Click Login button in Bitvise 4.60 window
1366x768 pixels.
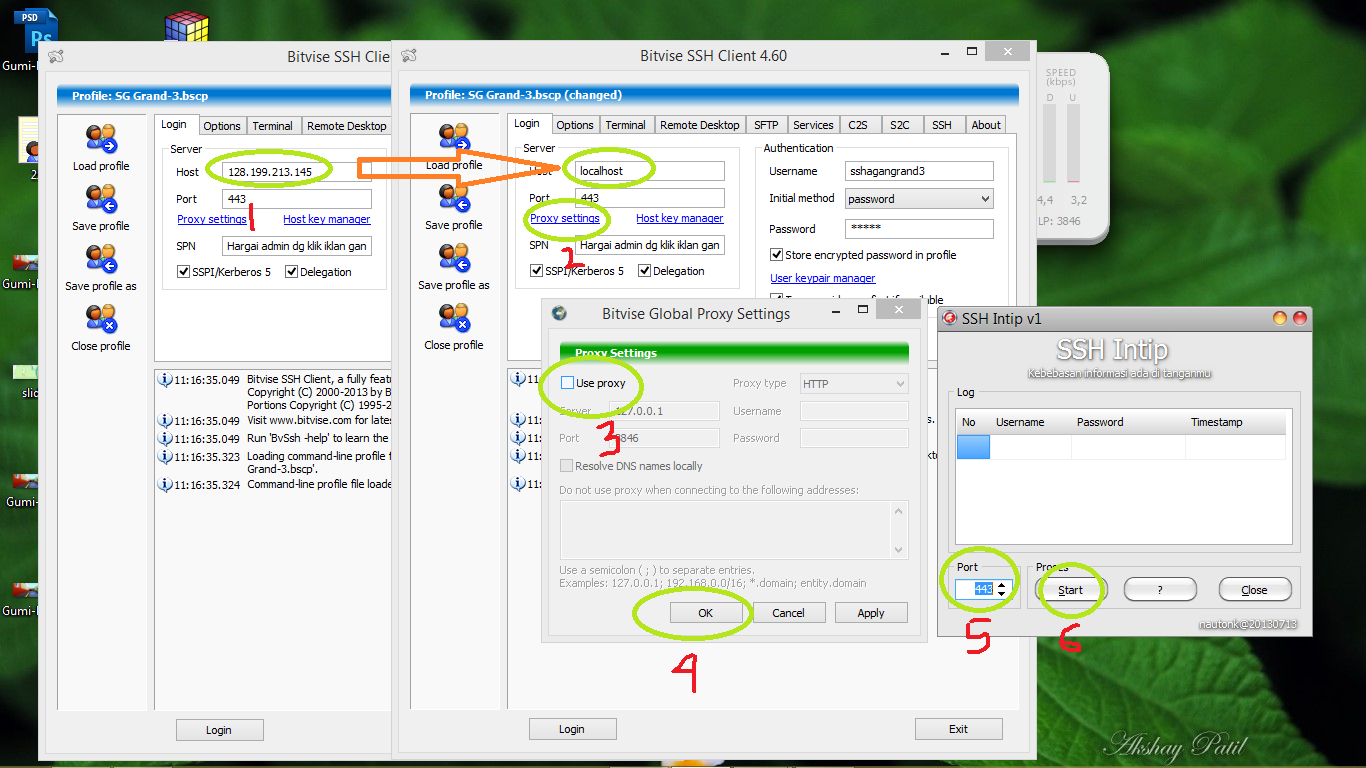[572, 729]
